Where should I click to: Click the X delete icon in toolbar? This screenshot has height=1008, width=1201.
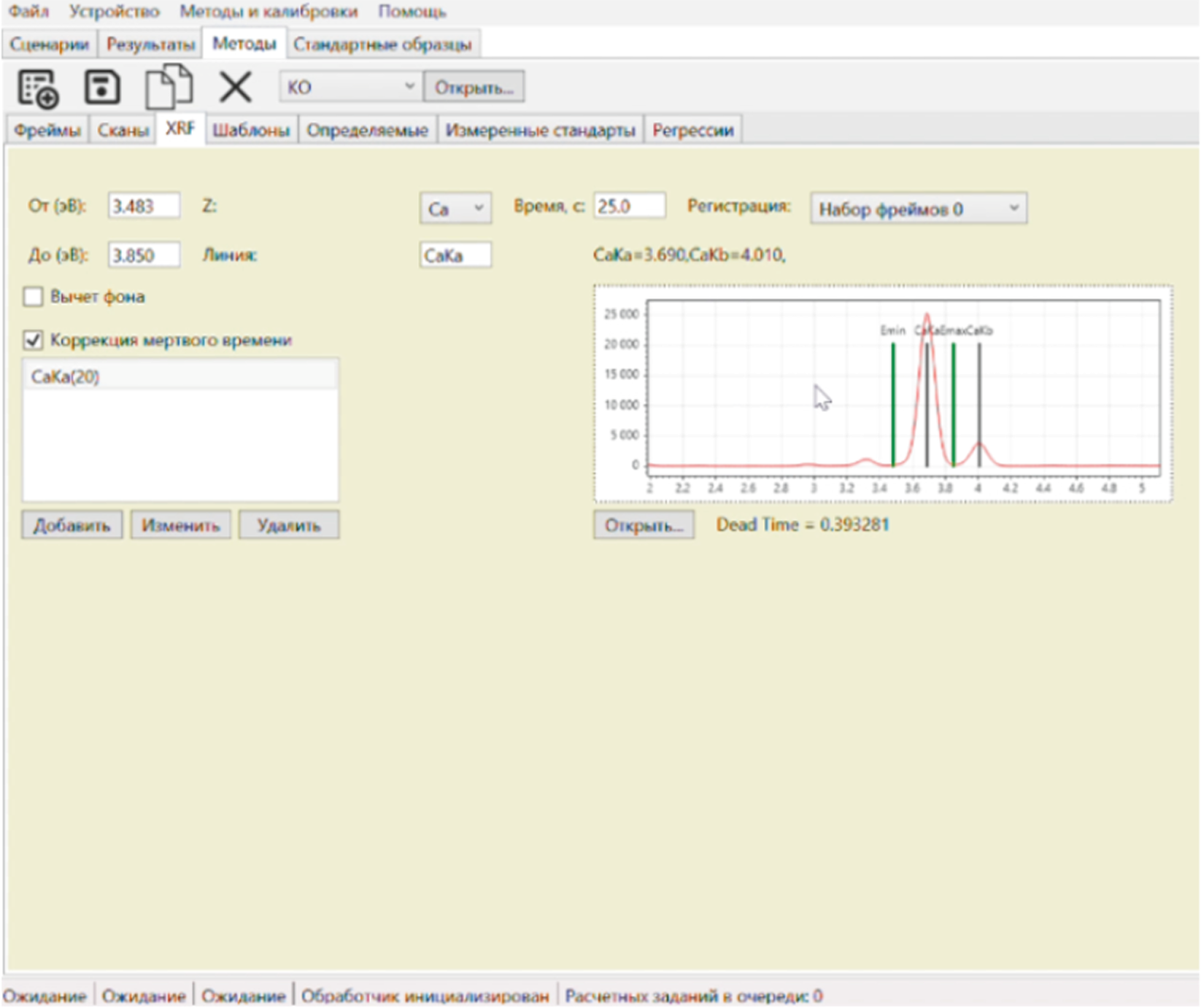click(x=235, y=88)
